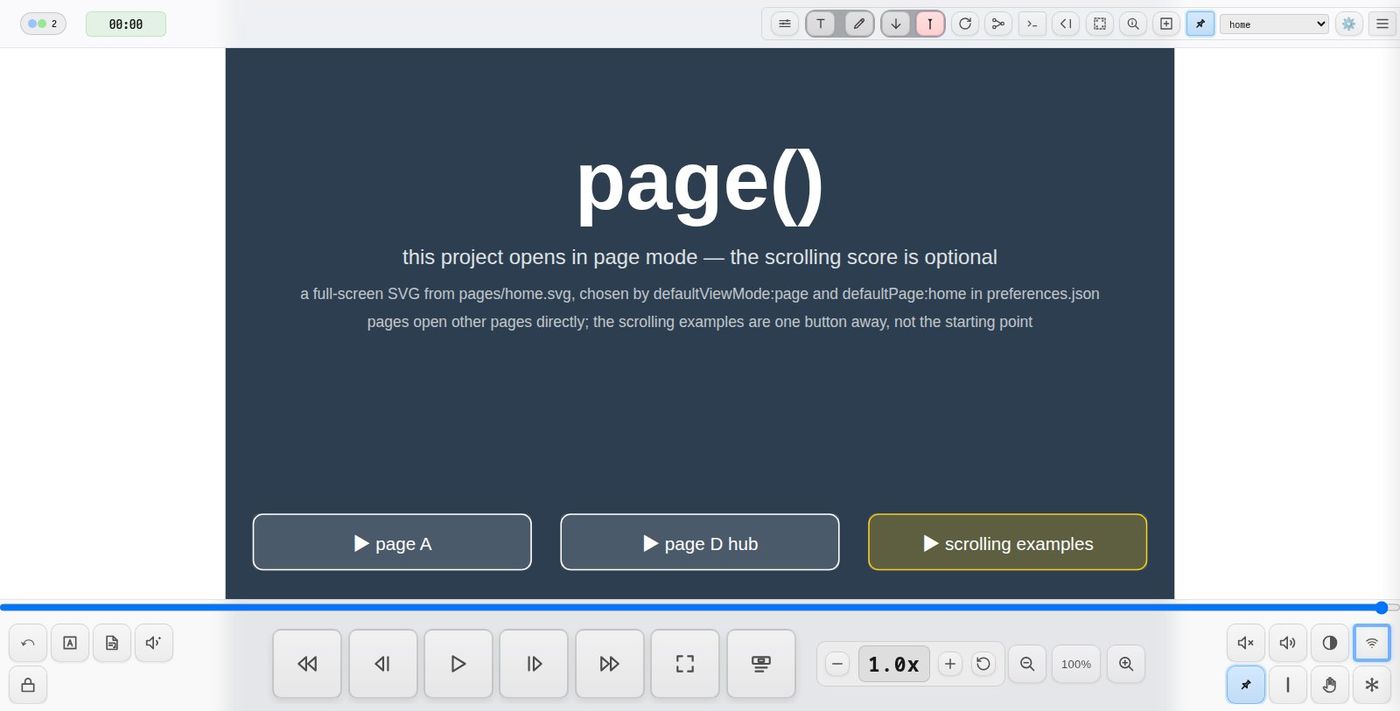Viewport: 1400px width, 711px height.
Task: Click the asterisk icon at bottom right
Action: 1372,685
